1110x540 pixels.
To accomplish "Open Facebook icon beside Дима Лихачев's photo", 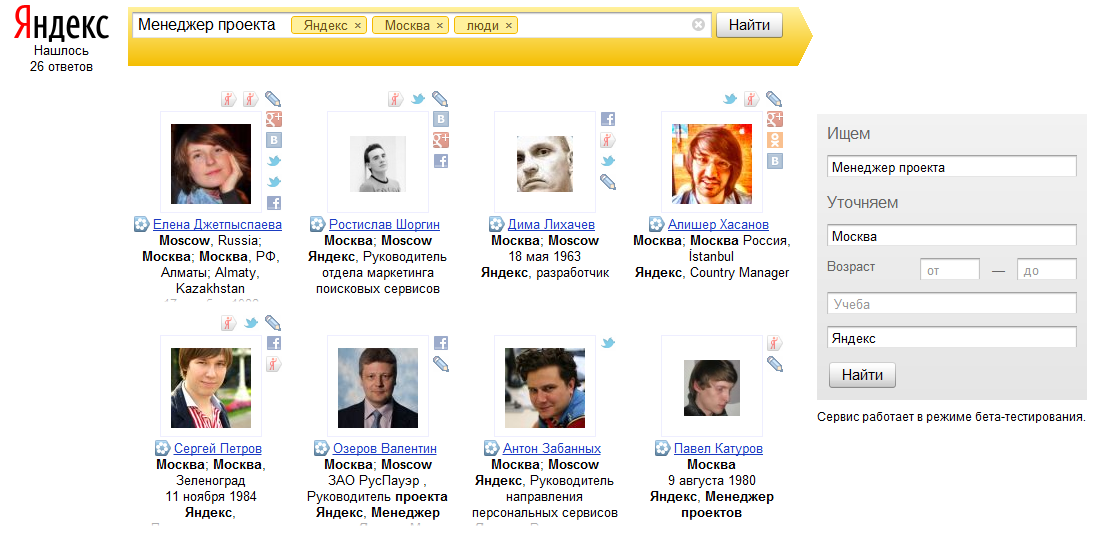I will [x=608, y=119].
